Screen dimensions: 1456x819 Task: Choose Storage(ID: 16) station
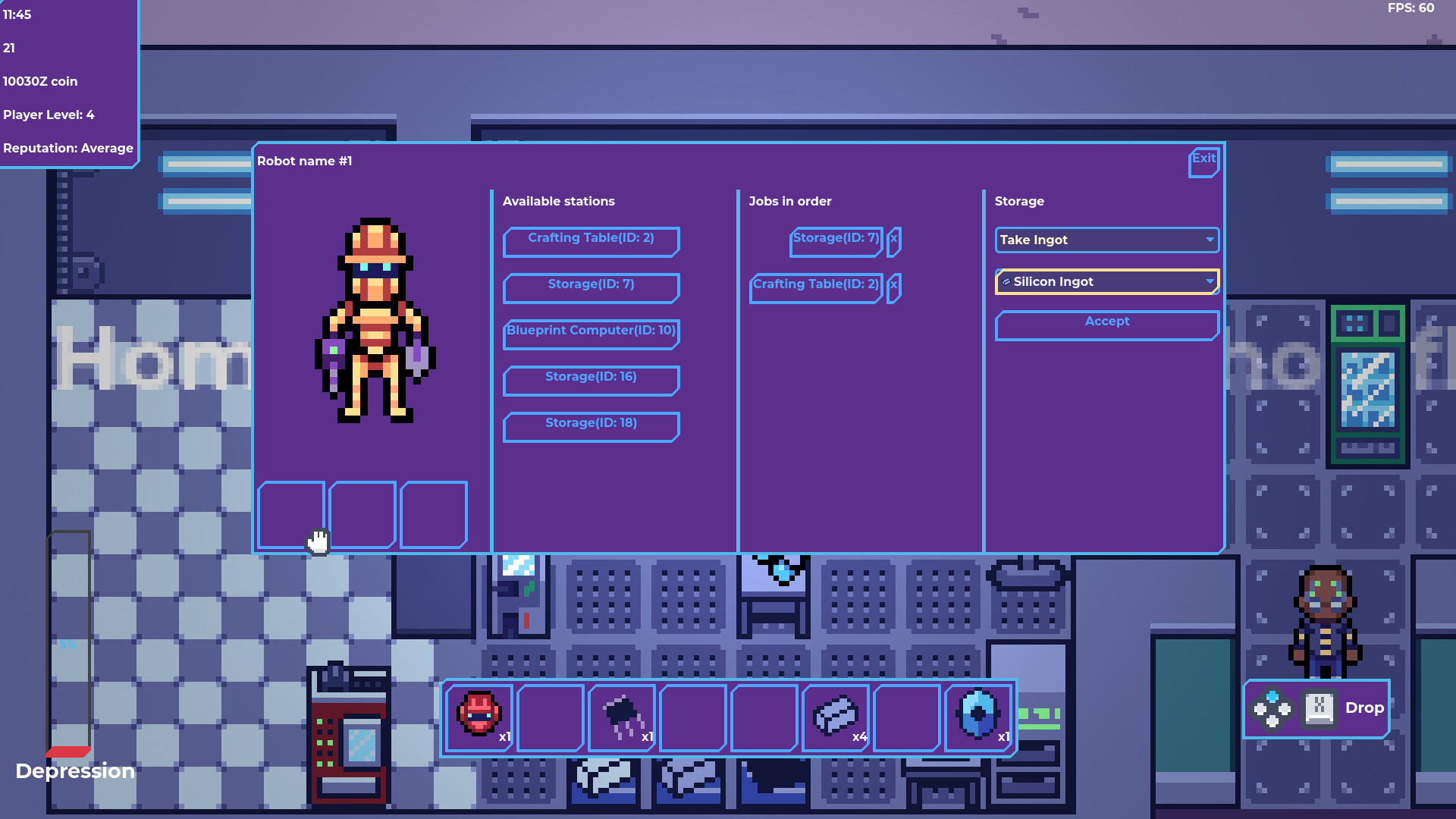pos(591,380)
